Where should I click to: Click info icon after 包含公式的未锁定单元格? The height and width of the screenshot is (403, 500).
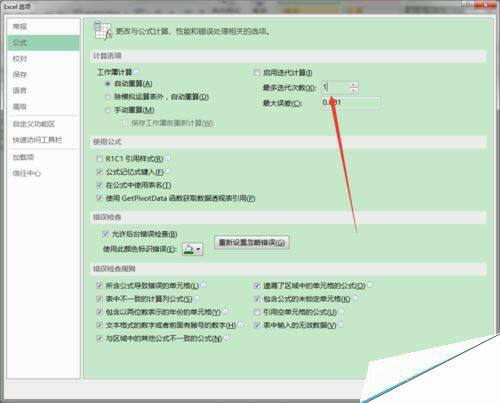tap(355, 298)
